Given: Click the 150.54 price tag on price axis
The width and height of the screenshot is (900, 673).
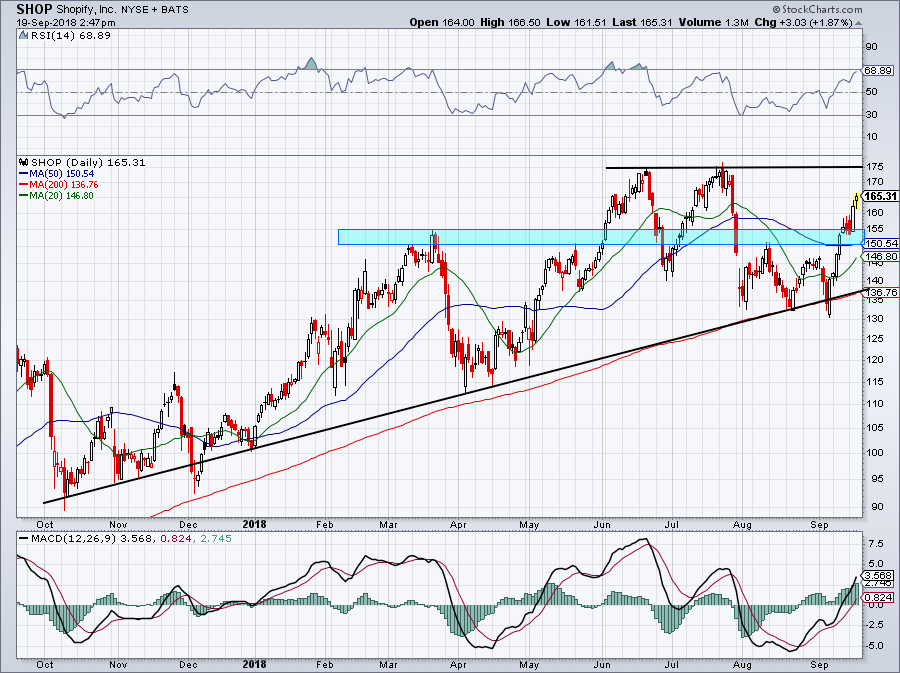Looking at the screenshot, I should [880, 243].
